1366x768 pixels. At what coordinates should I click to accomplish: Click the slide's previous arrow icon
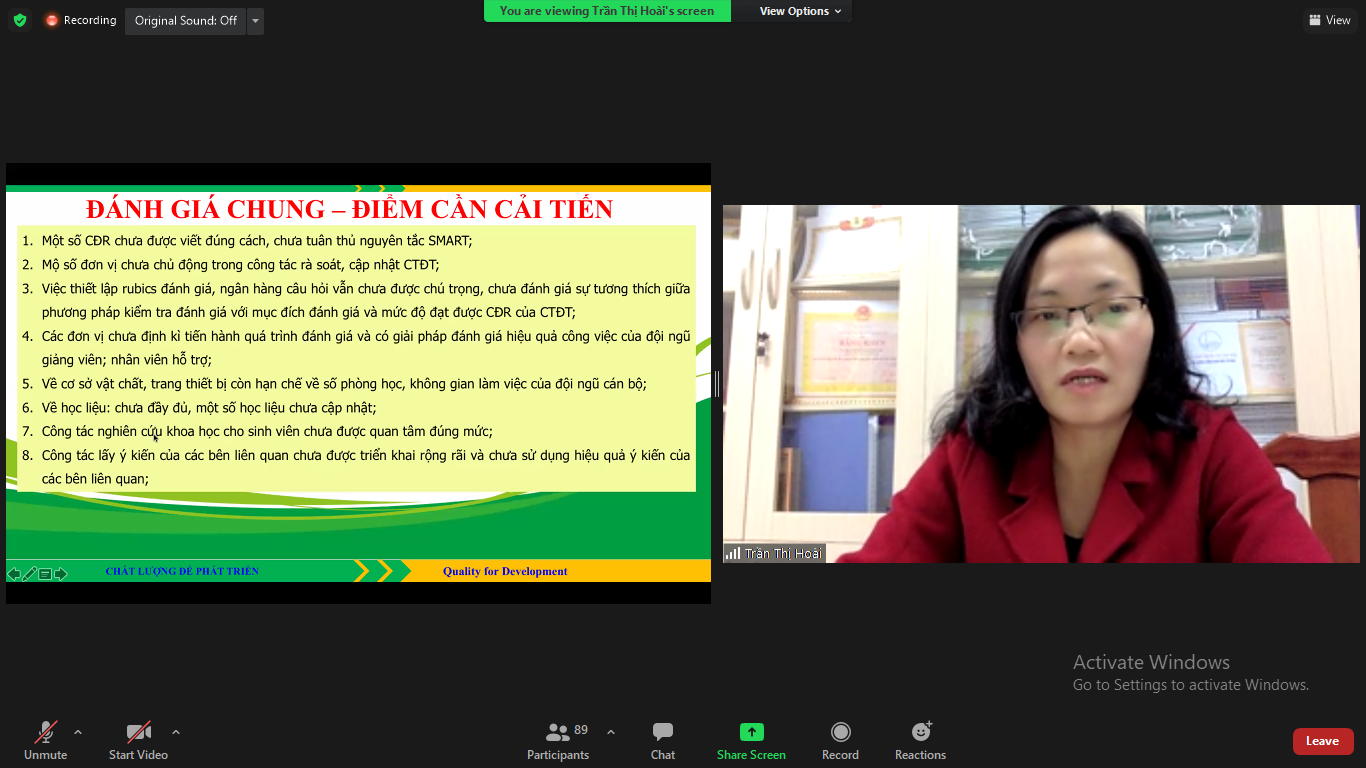[x=14, y=574]
